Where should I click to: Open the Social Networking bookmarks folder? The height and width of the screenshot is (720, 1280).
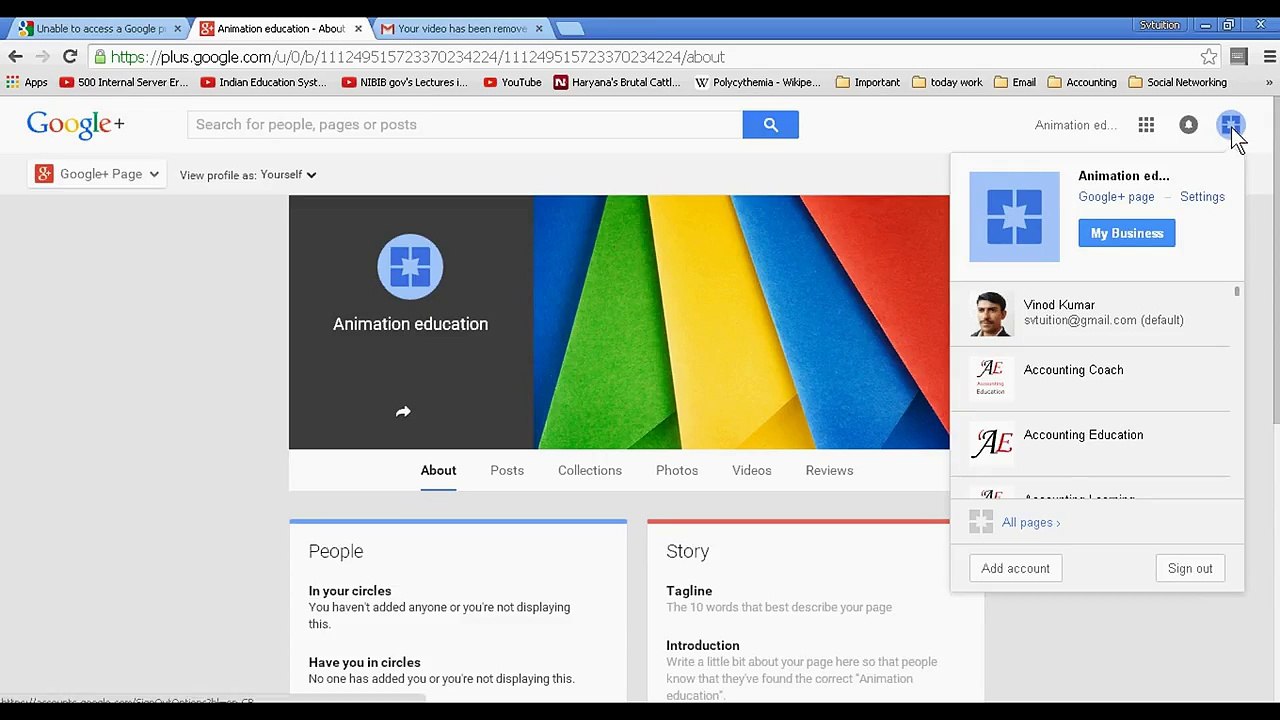(1178, 82)
